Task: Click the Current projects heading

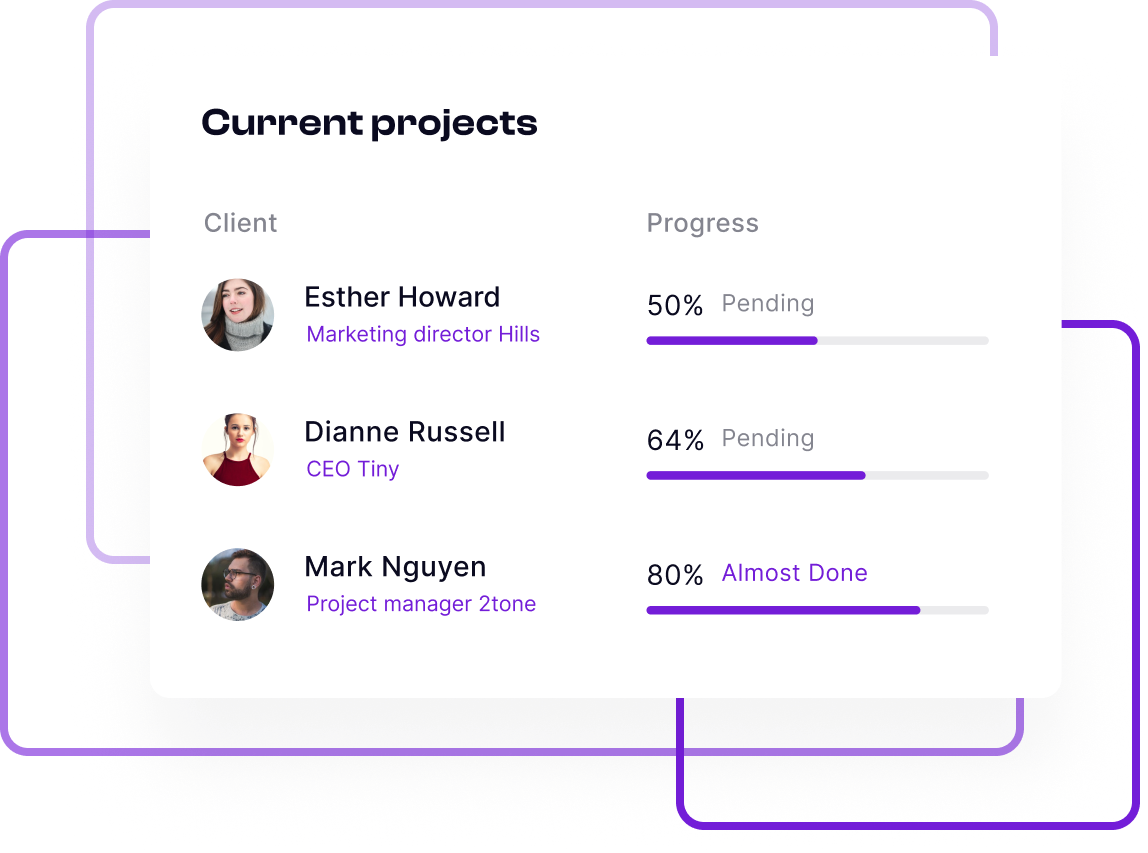Action: click(x=370, y=123)
